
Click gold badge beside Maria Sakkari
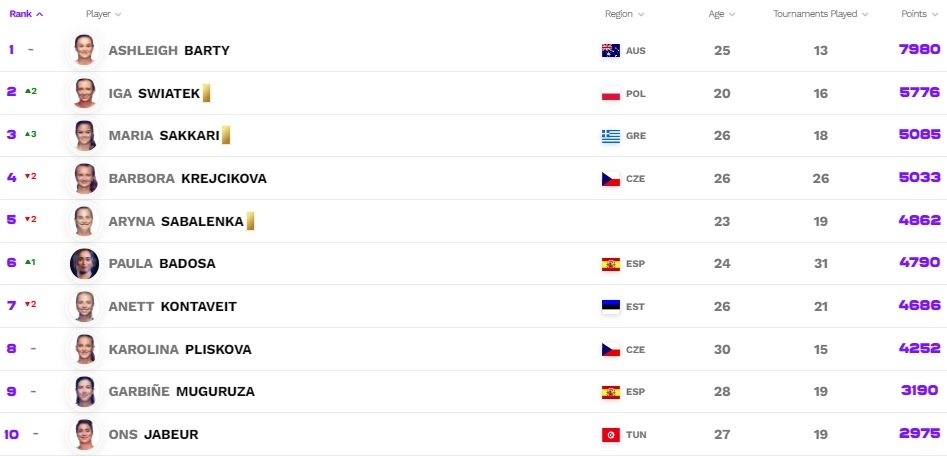point(226,135)
